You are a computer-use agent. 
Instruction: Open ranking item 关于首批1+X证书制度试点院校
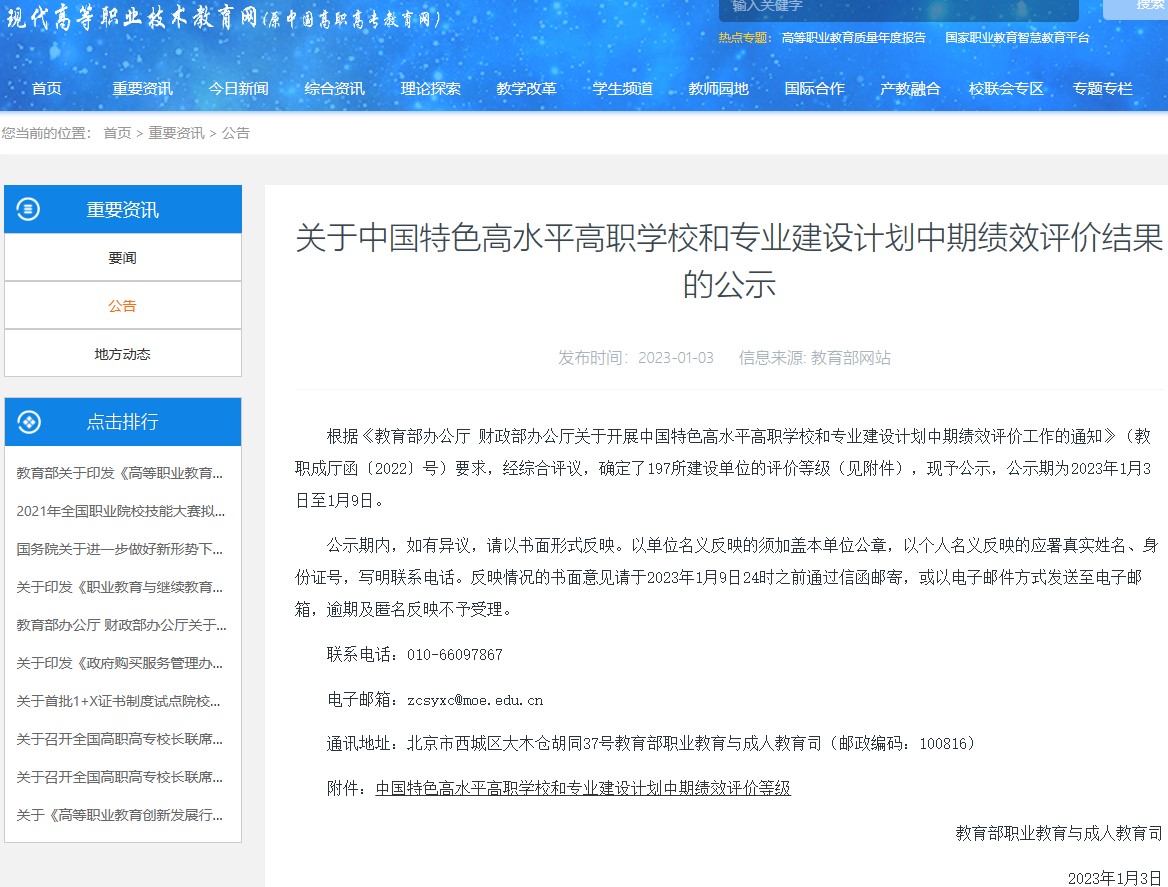(120, 701)
